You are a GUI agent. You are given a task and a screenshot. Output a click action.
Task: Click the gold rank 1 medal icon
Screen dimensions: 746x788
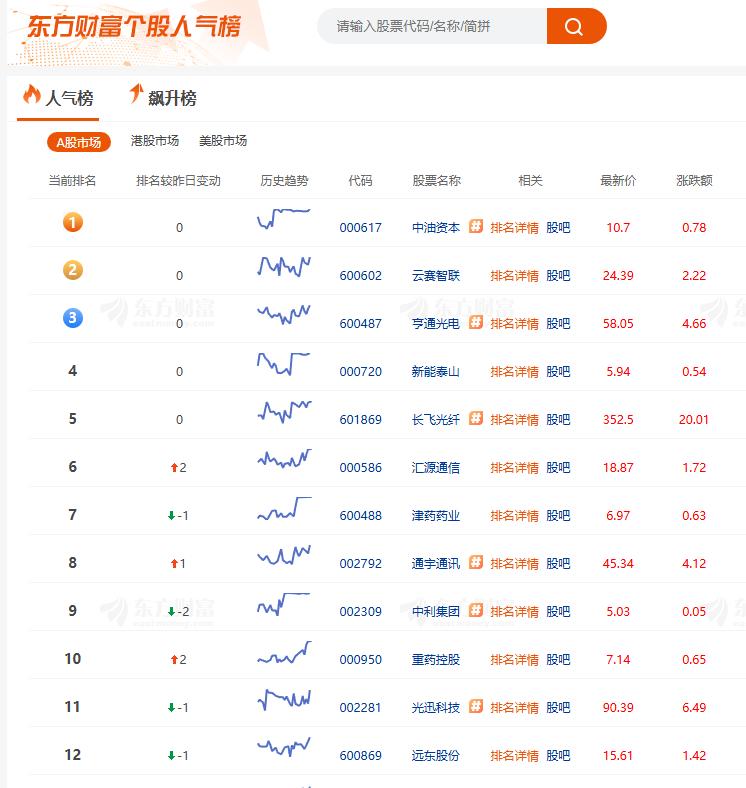pos(73,222)
